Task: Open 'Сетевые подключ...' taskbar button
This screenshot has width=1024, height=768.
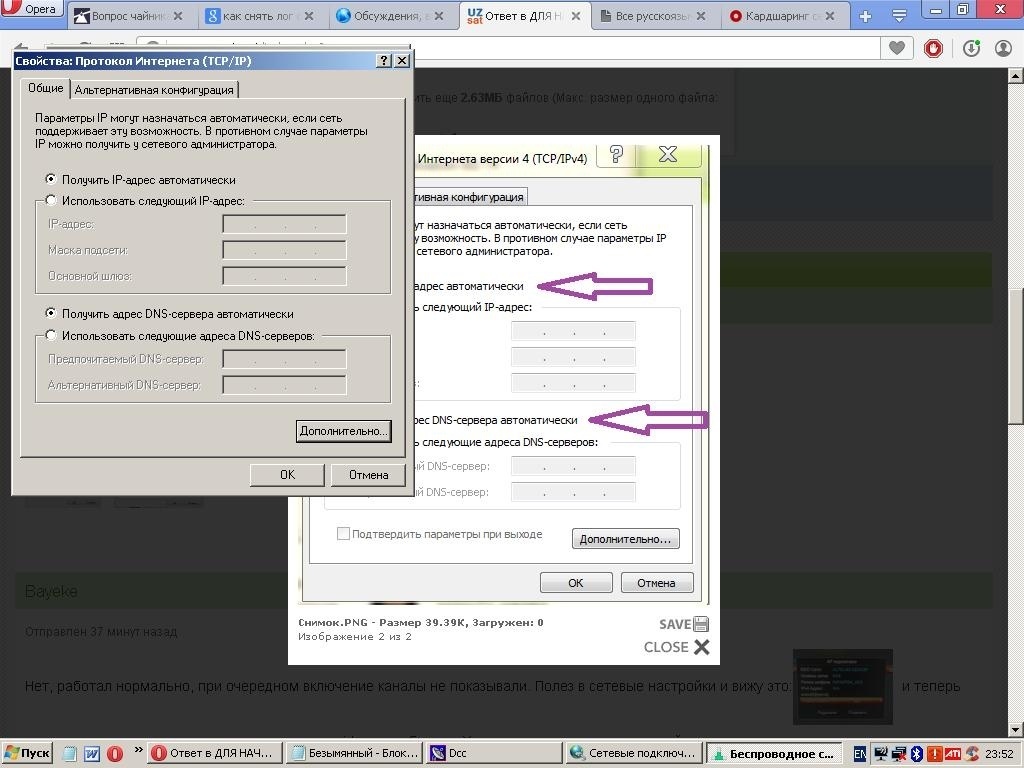Action: [633, 754]
